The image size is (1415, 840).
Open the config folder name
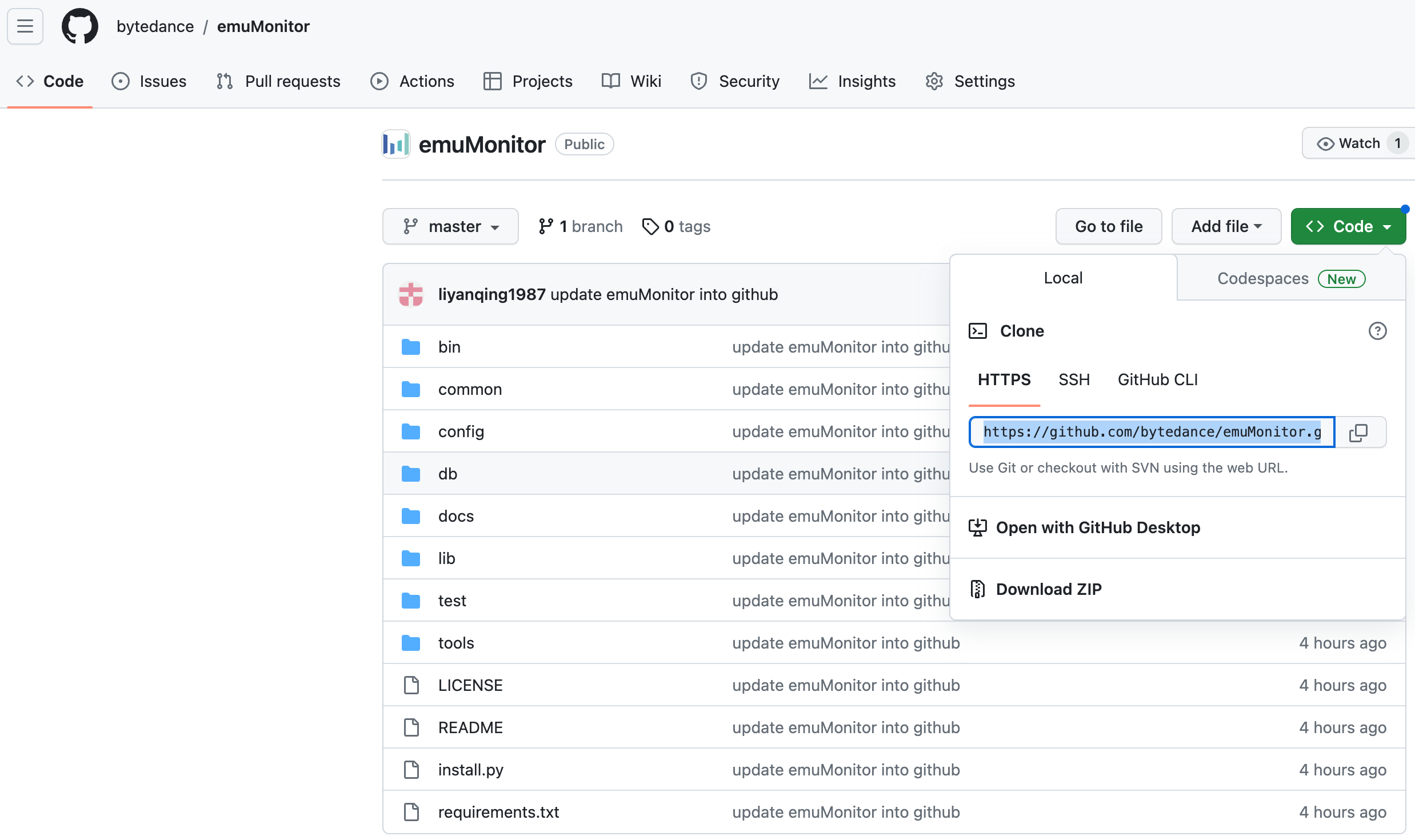(x=461, y=431)
